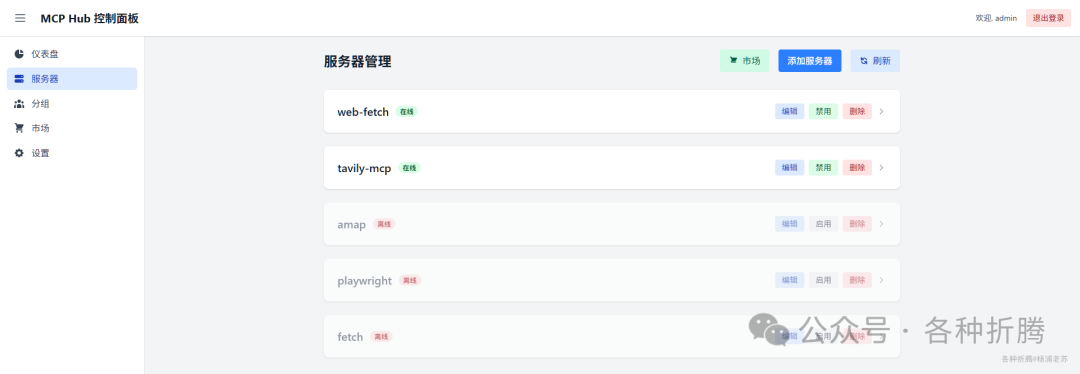Edit the playwright server
This screenshot has height=374, width=1080.
[x=789, y=280]
